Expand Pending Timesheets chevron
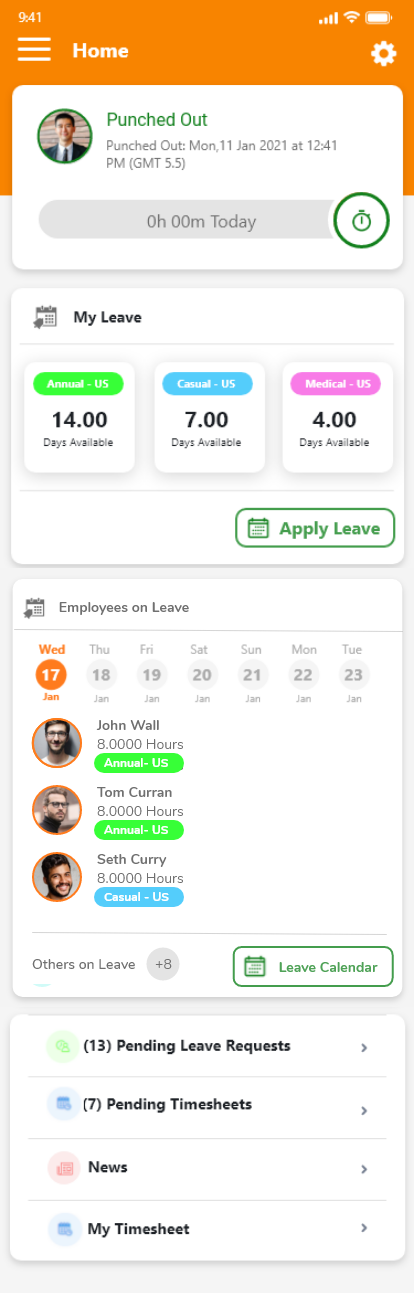The width and height of the screenshot is (414, 1293). point(364,1111)
